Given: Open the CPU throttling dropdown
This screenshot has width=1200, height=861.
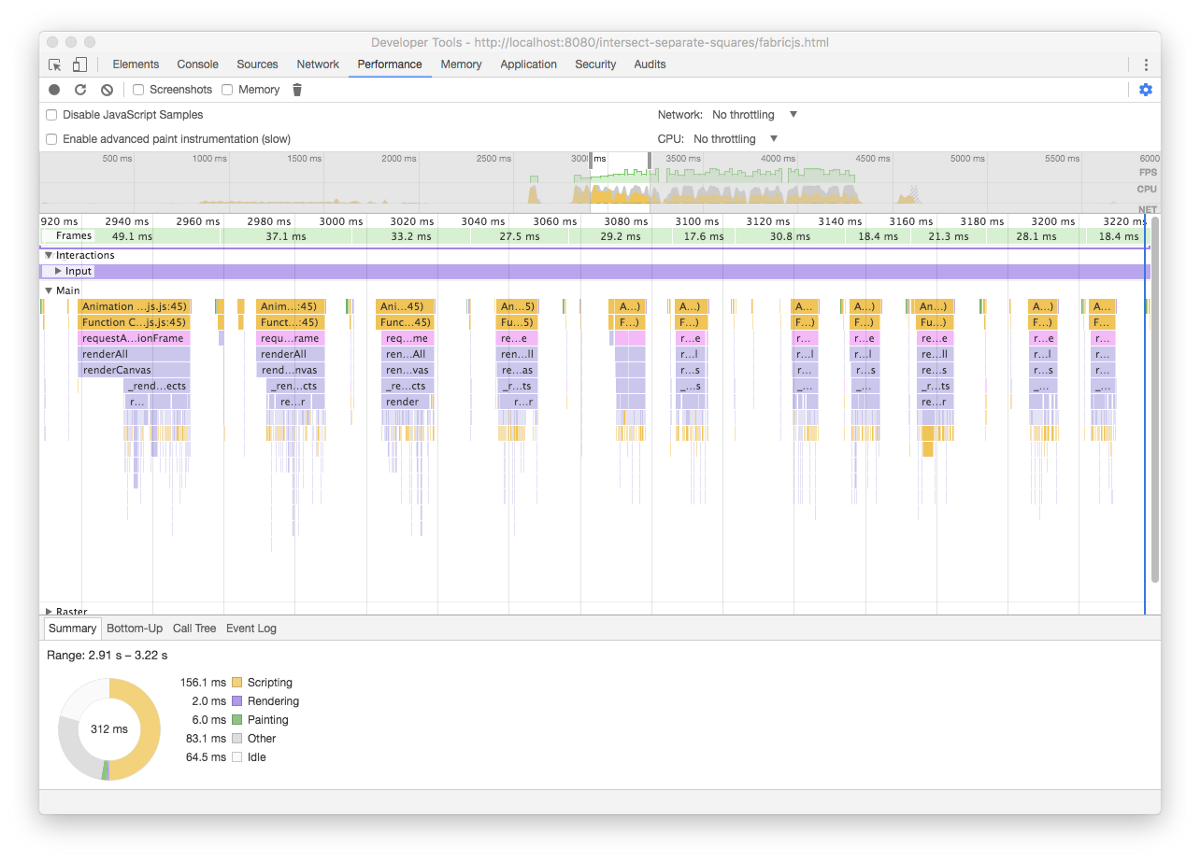Looking at the screenshot, I should (x=735, y=139).
